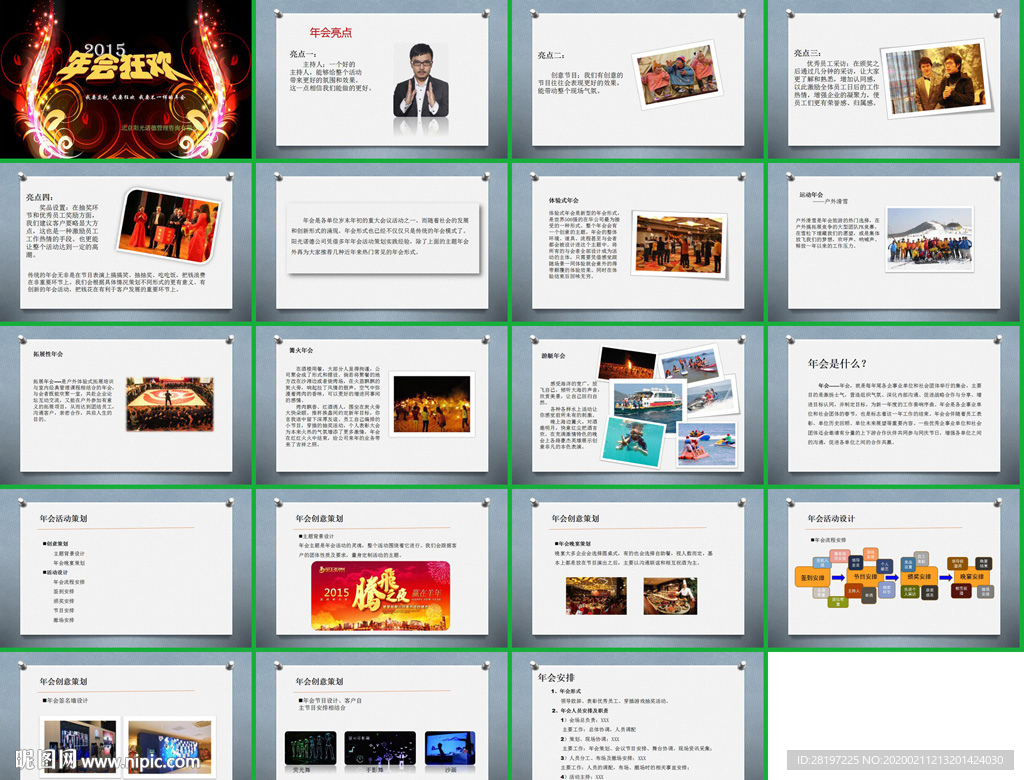
Task: Click the 体验式年会 heading text
Action: coord(564,201)
